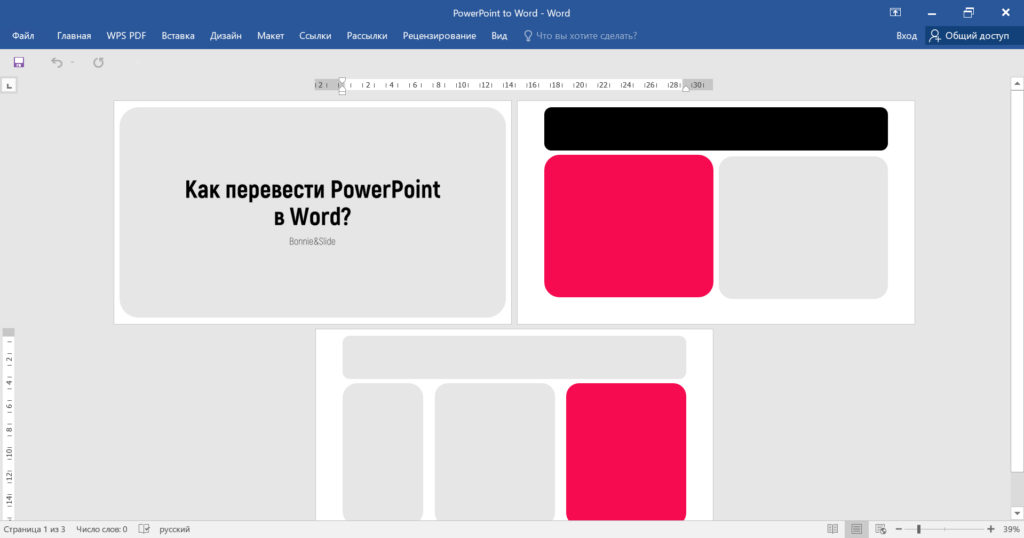
Task: Select the black rounded bar on second page
Action: coord(716,129)
